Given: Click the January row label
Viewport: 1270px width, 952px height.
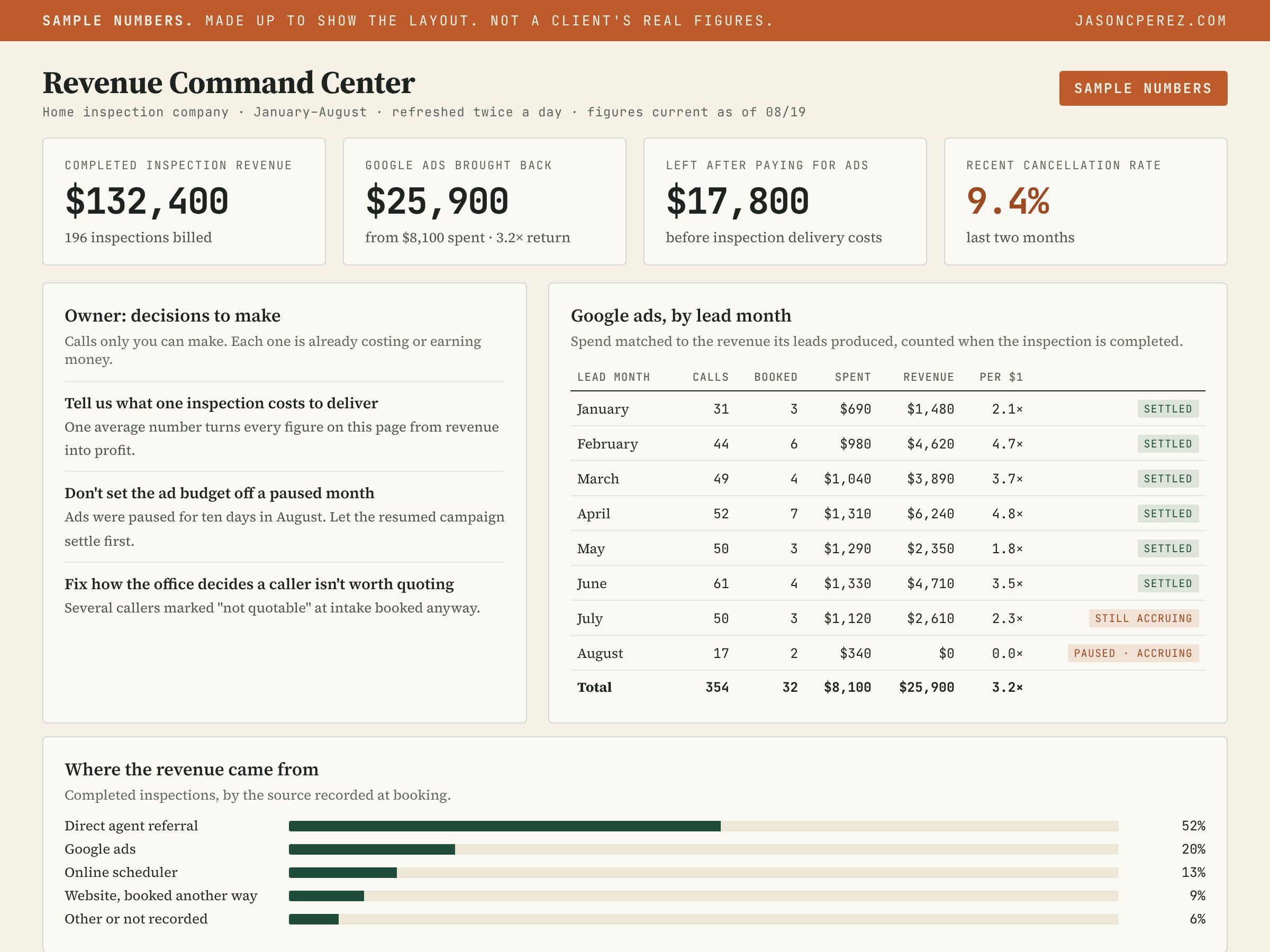Looking at the screenshot, I should point(603,409).
